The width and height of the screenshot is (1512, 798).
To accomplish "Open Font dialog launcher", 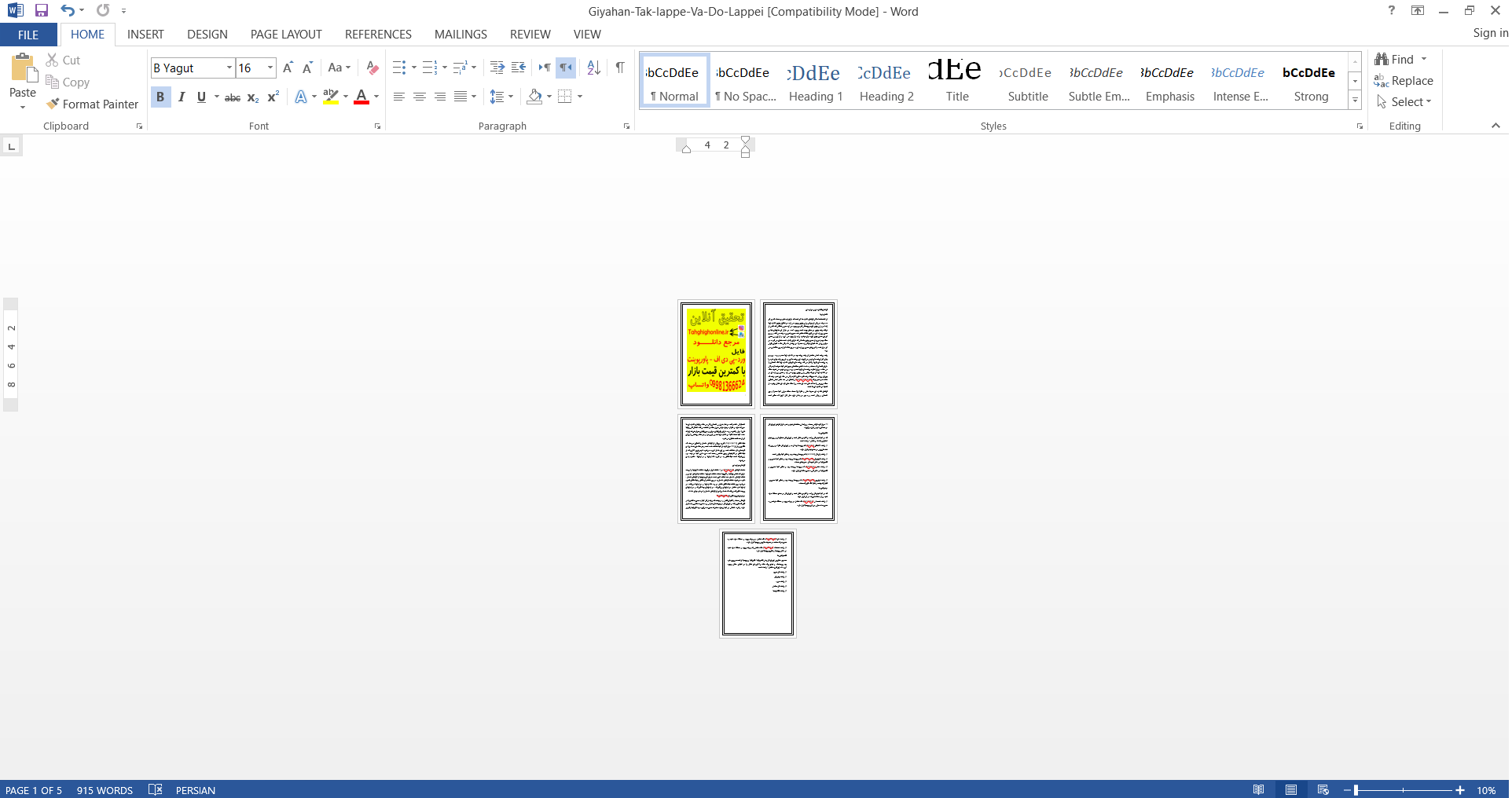I will tap(378, 126).
